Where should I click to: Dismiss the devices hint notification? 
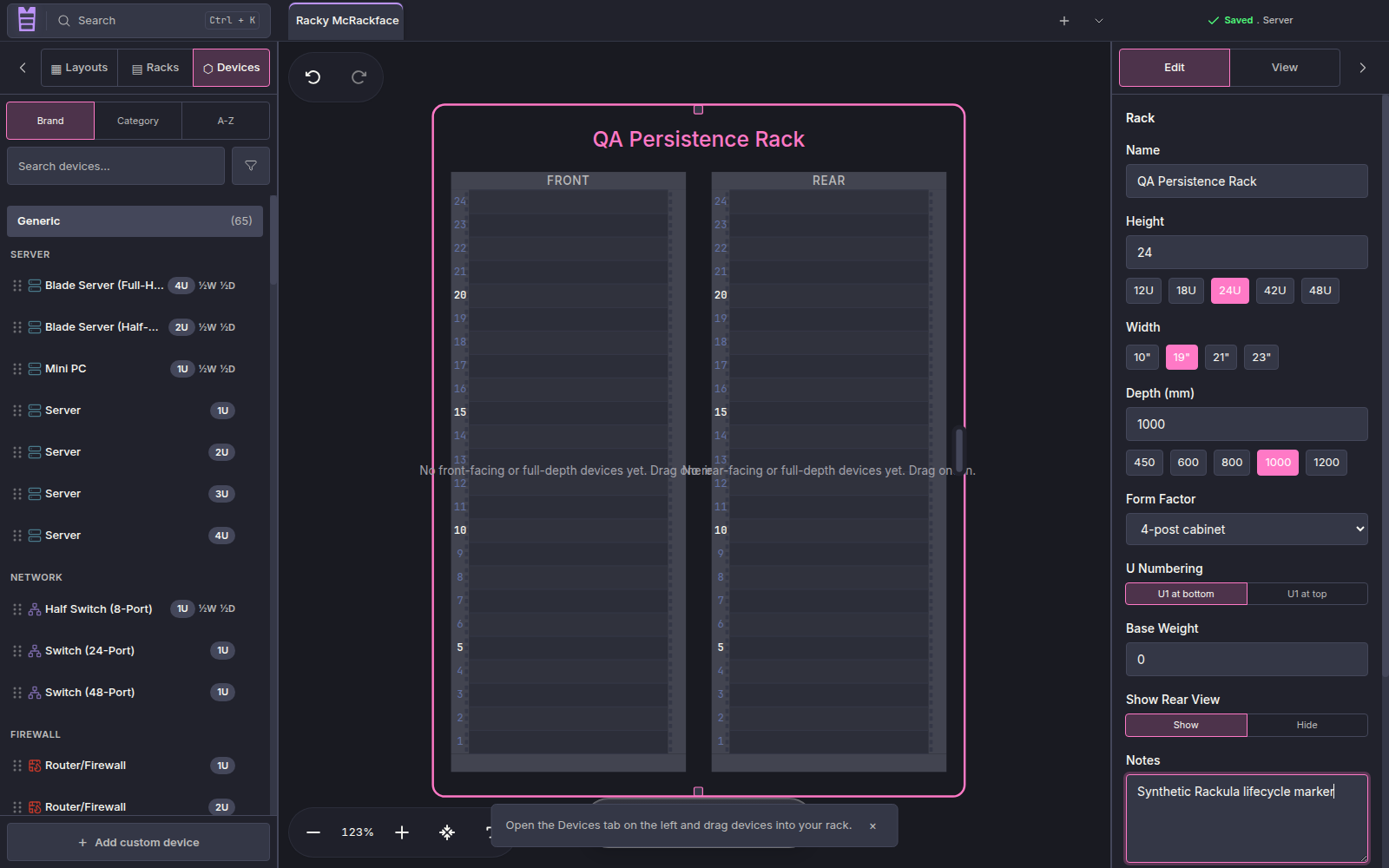pyautogui.click(x=872, y=826)
